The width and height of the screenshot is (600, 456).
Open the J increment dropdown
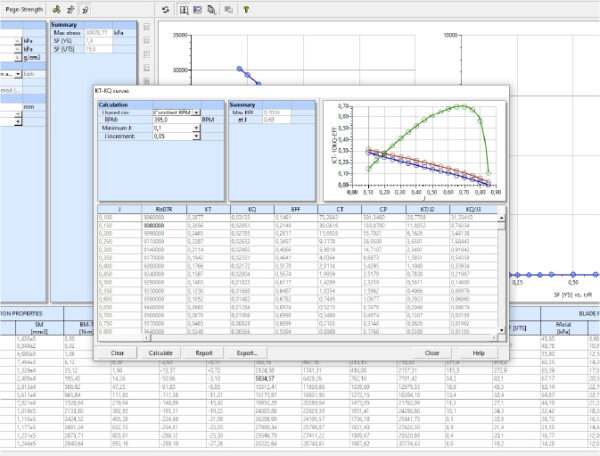point(195,137)
